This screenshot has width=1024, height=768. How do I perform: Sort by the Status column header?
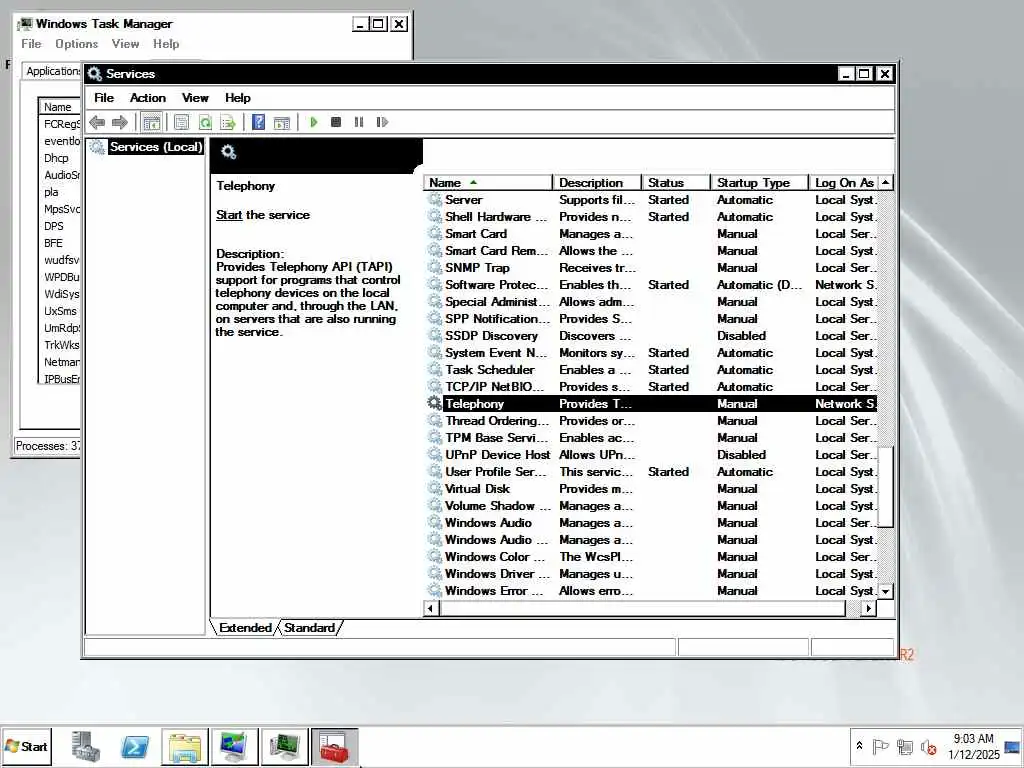[675, 183]
